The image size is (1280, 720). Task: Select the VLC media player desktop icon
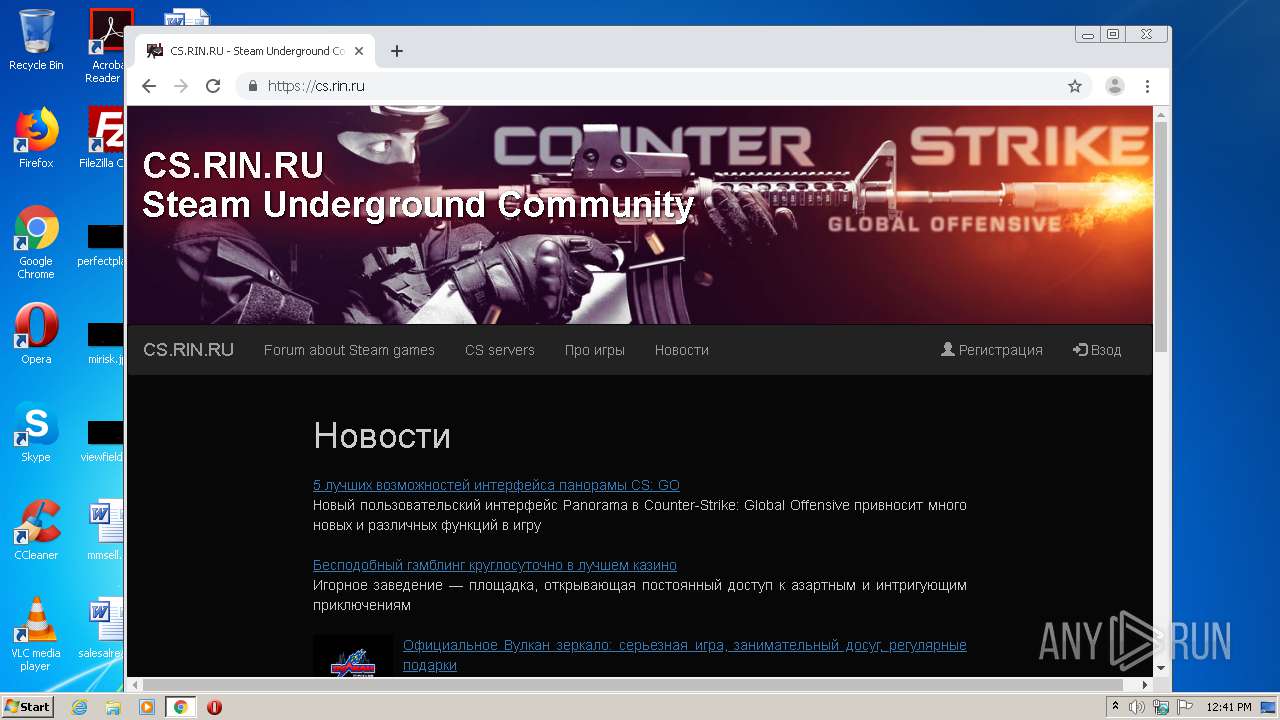[36, 634]
